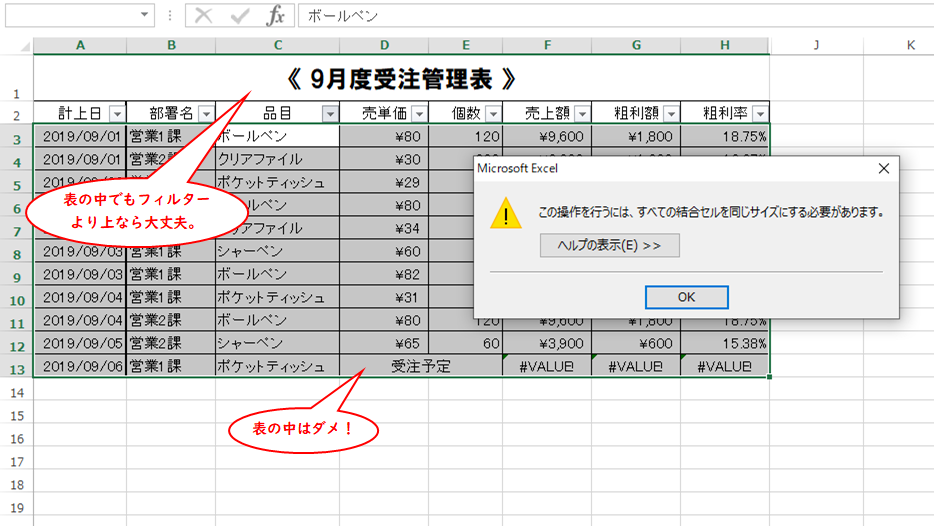Select the 9月度受注管理表 title cell
The height and width of the screenshot is (526, 934).
[401, 77]
